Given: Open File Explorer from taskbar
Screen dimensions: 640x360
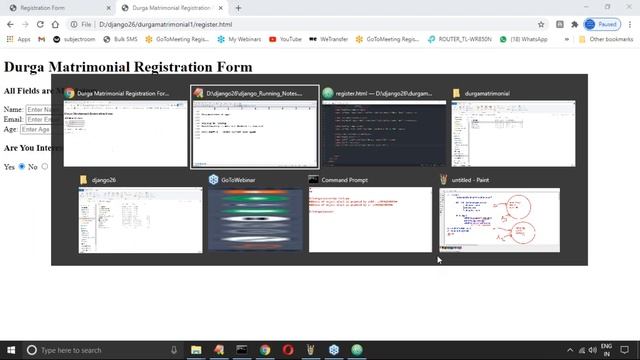Looking at the screenshot, I should pos(196,350).
